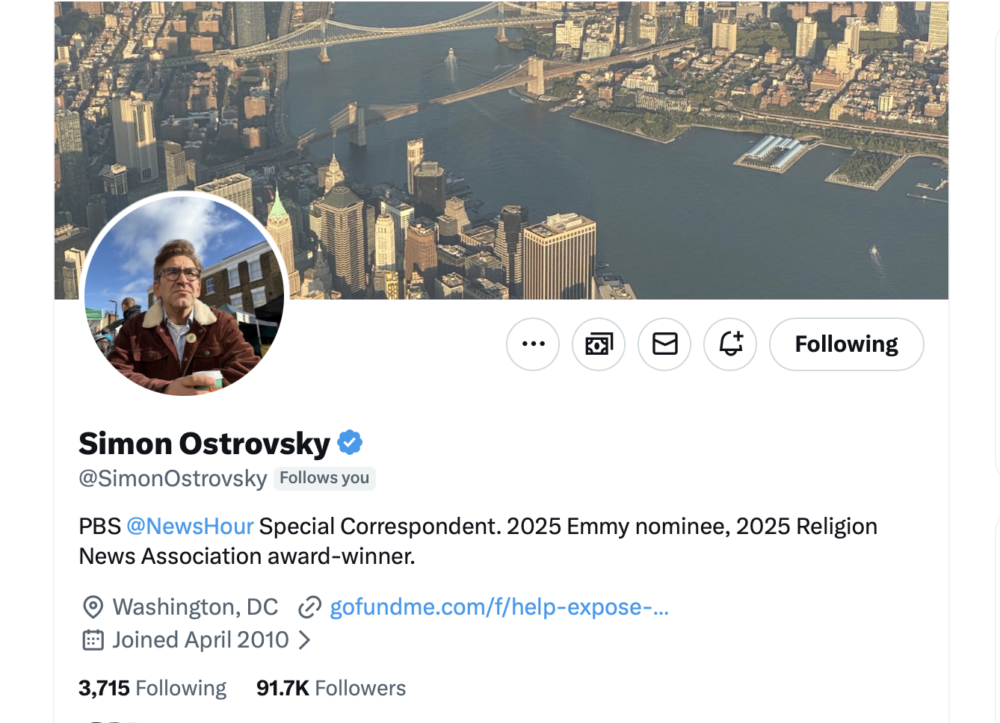Open the gofundme.com profile link
The image size is (1000, 723).
click(499, 607)
